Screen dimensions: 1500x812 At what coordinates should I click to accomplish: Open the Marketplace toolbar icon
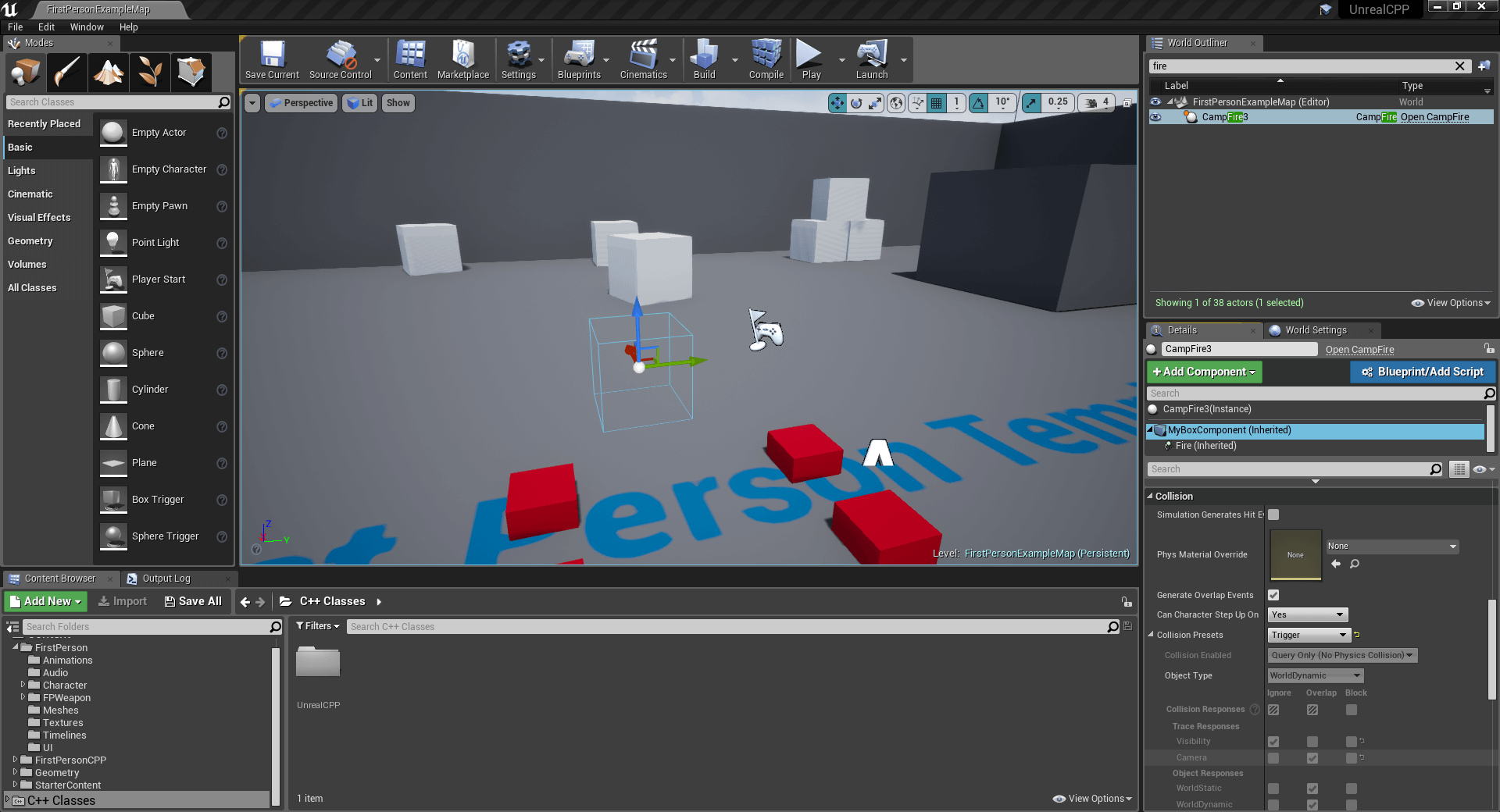(463, 60)
